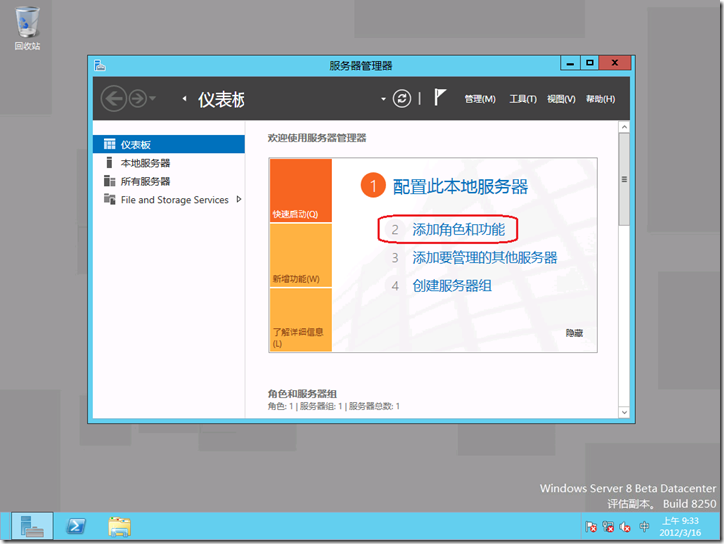Open PowerShell from the taskbar
This screenshot has width=724, height=544.
pos(76,526)
